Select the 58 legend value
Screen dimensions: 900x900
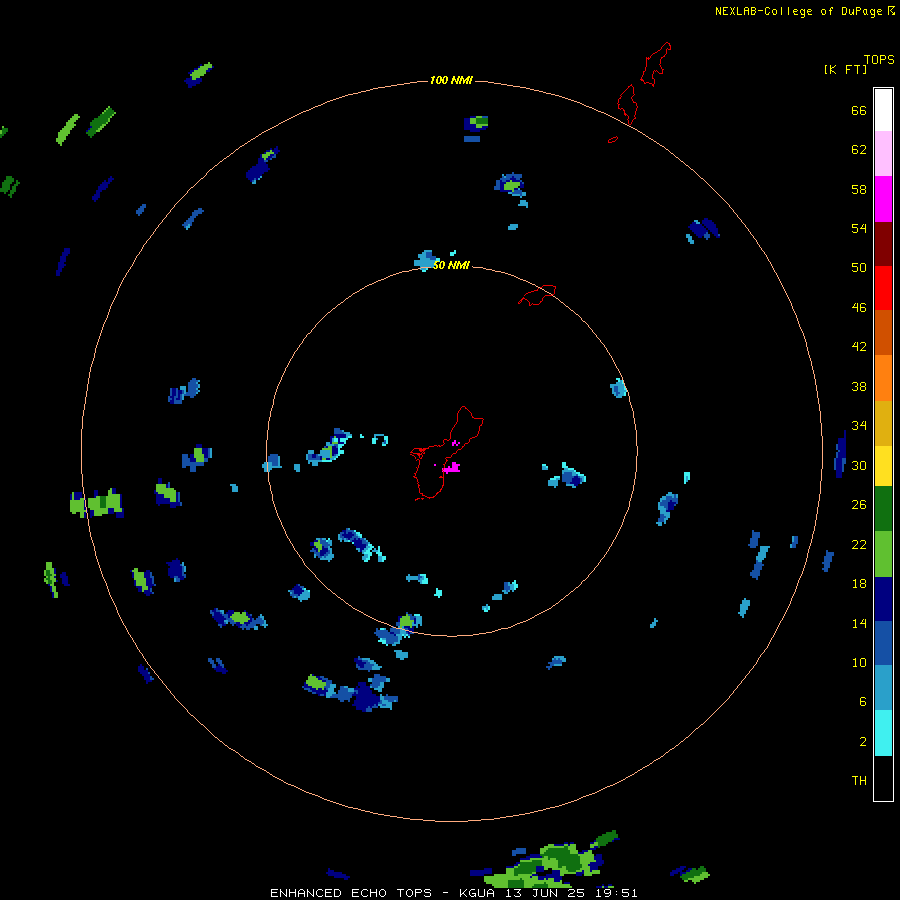point(859,189)
